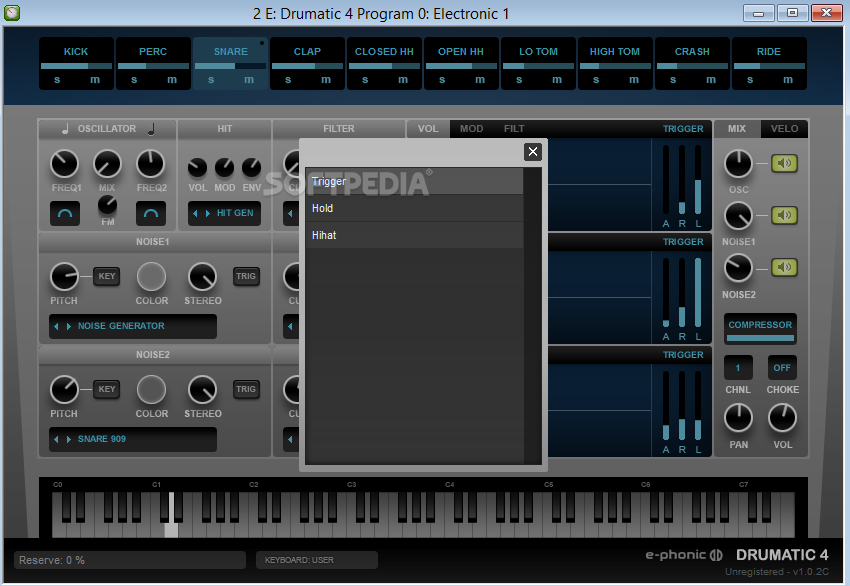Toggle the NOISE2 KEY button
The image size is (850, 586).
[107, 389]
